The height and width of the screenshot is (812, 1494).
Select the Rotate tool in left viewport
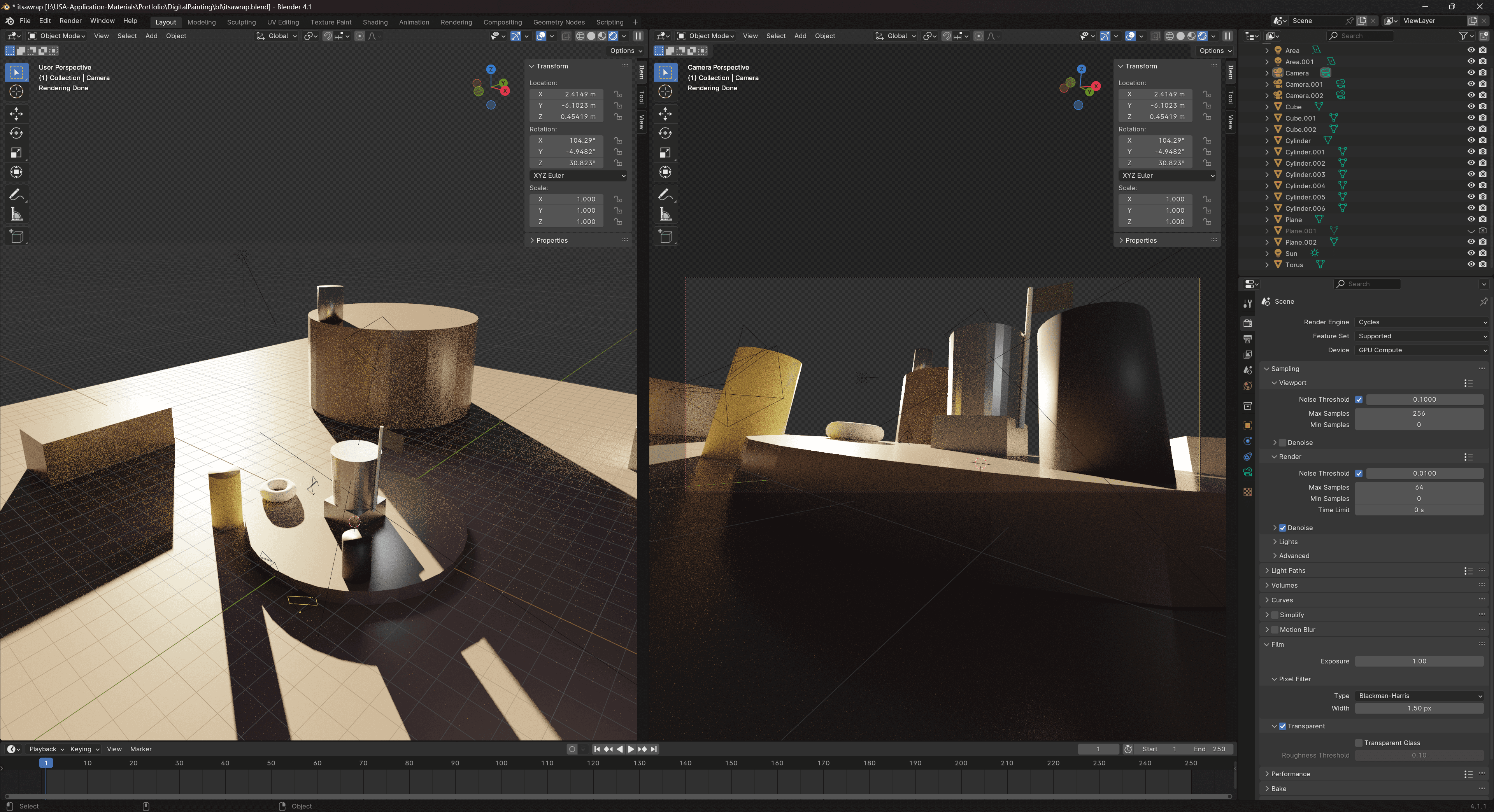pos(16,133)
